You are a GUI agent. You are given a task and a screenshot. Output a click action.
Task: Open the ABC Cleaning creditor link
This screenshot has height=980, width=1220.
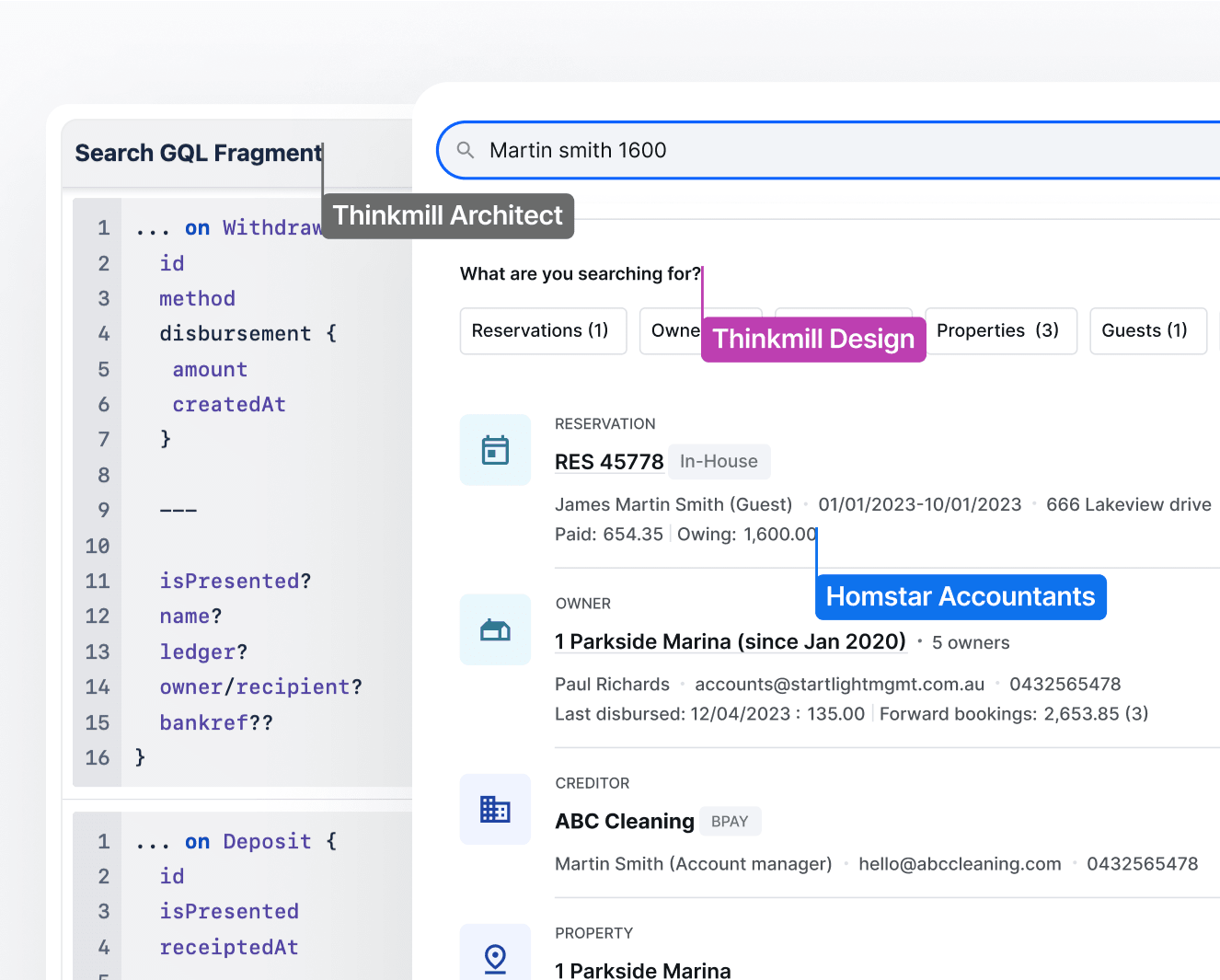625,821
